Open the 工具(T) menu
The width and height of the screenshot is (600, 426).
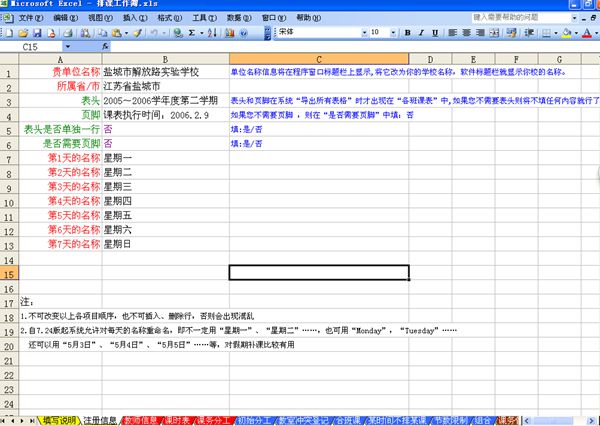click(x=204, y=18)
